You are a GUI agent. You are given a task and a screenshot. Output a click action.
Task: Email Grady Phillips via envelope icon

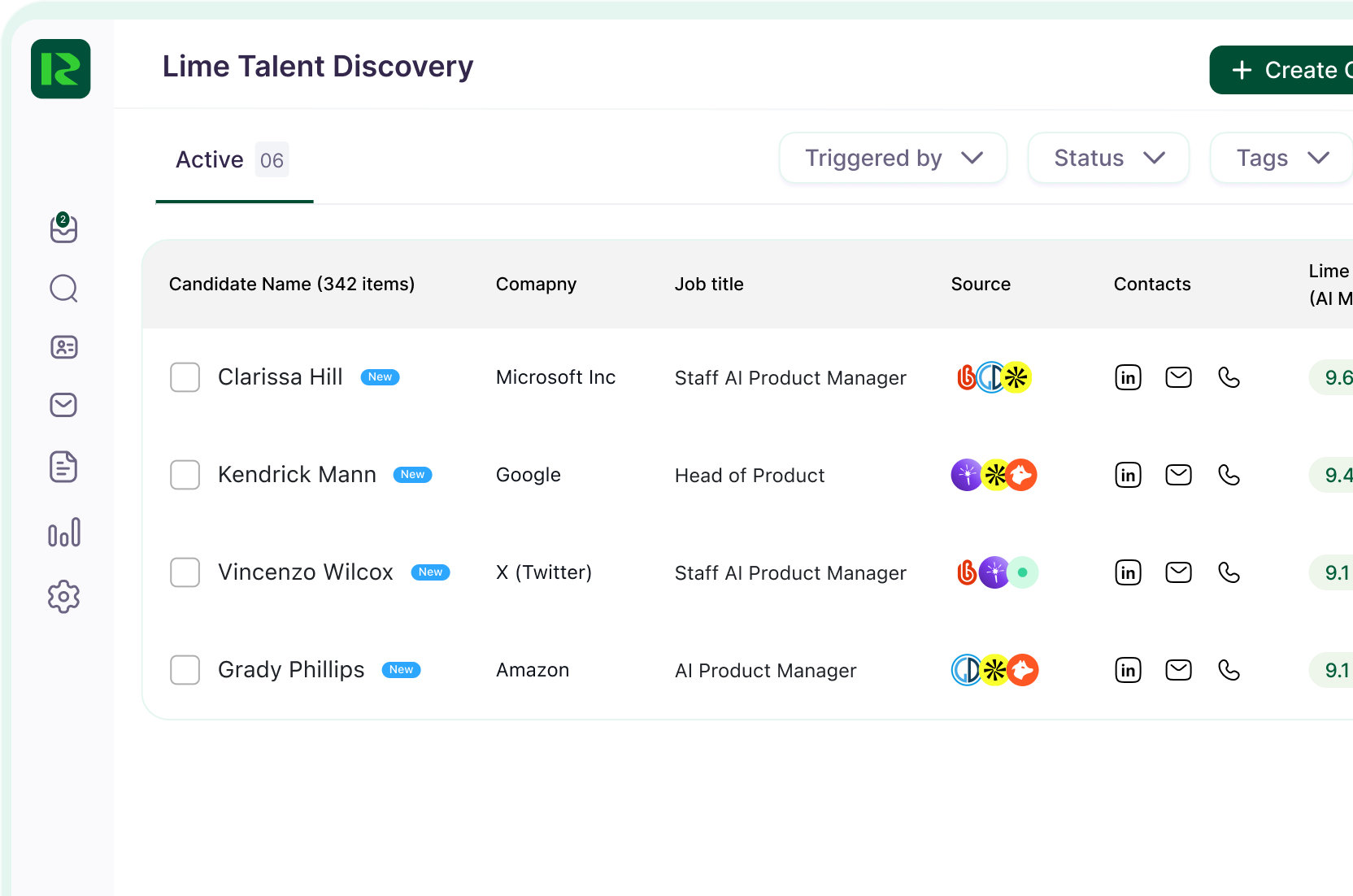1179,670
